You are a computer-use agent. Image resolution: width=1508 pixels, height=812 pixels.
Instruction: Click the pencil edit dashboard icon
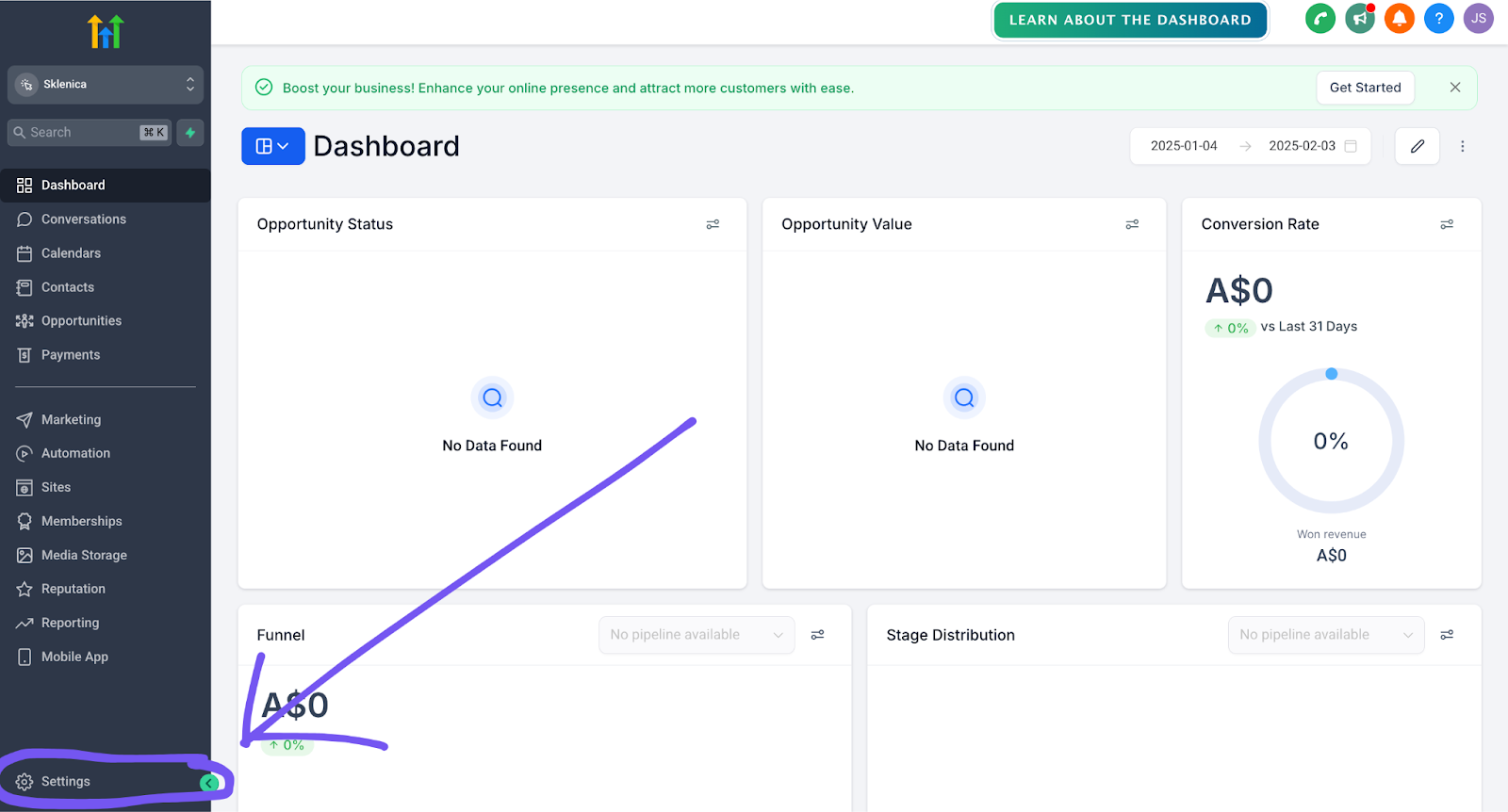click(1418, 146)
